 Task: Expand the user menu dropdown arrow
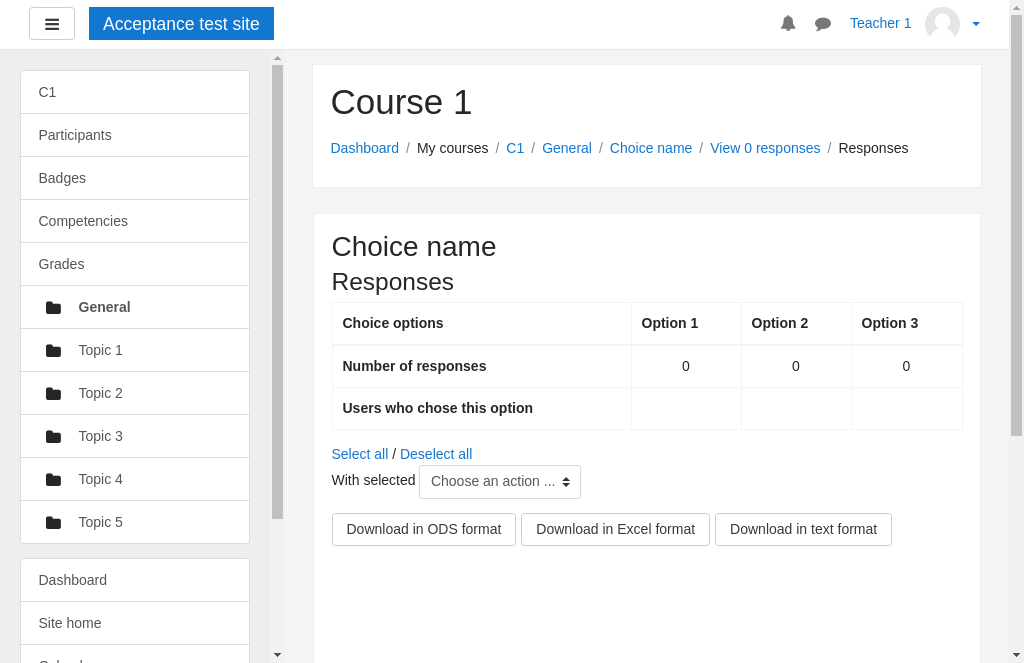click(x=976, y=24)
